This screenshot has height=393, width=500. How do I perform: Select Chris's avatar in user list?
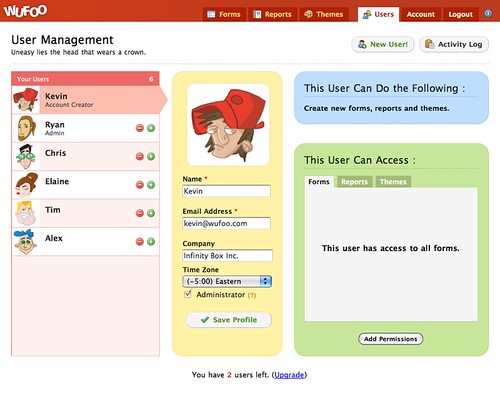(x=26, y=157)
